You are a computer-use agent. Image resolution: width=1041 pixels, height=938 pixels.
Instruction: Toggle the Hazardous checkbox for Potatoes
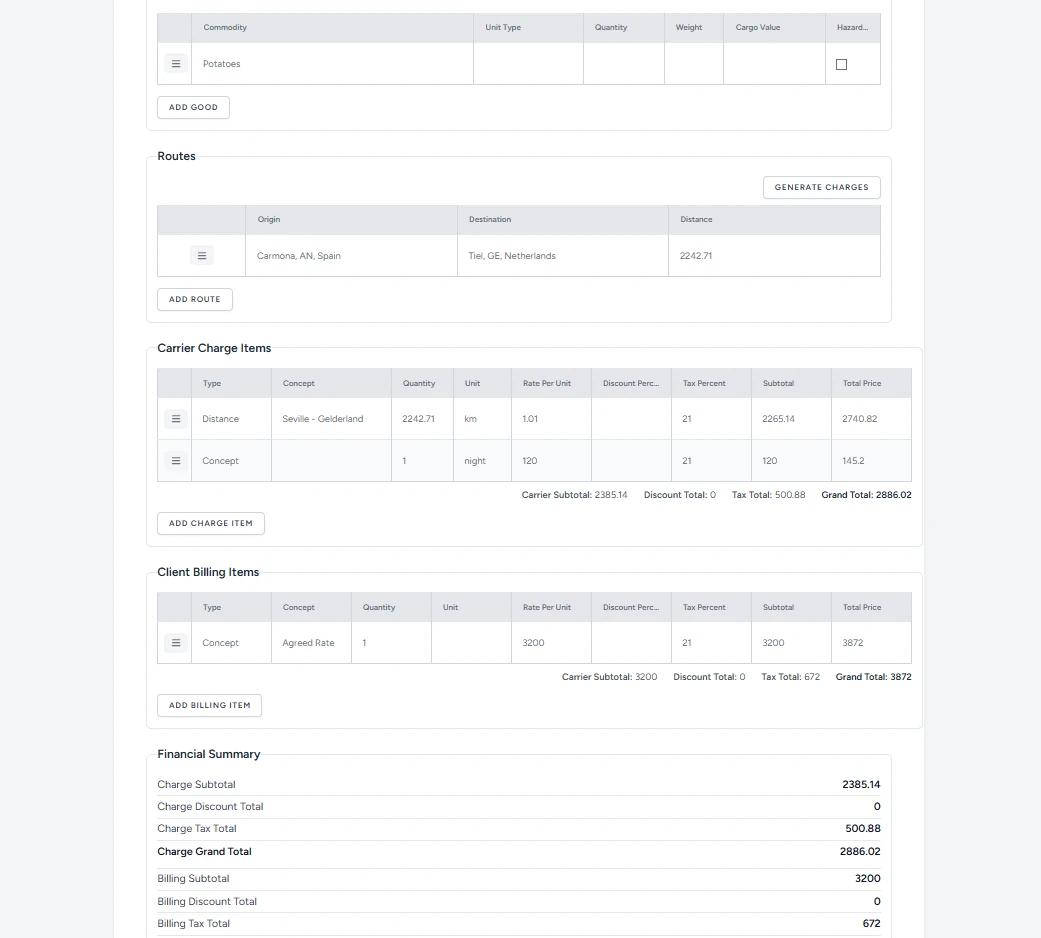(841, 64)
